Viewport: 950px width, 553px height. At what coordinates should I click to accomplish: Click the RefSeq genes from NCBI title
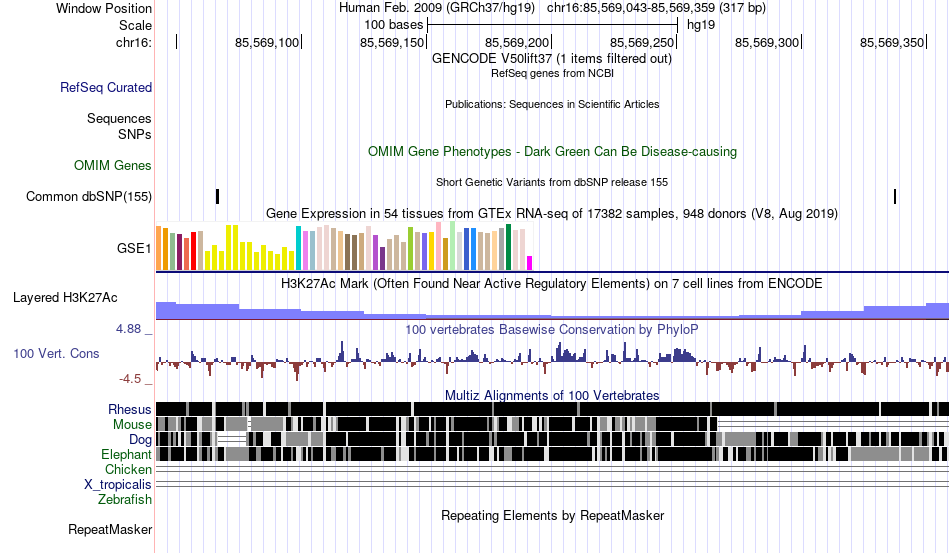click(552, 73)
